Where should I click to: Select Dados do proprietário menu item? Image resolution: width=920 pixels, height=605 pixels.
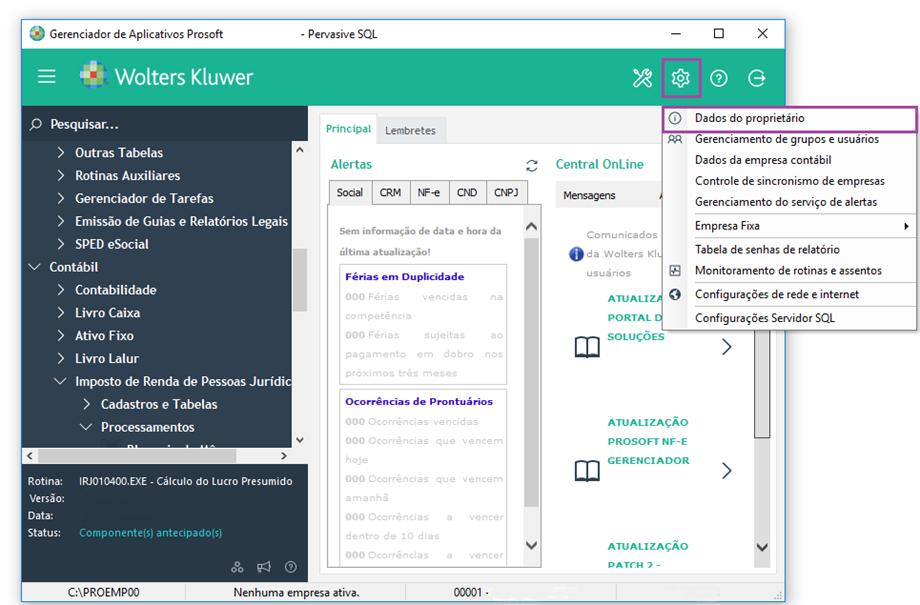790,118
